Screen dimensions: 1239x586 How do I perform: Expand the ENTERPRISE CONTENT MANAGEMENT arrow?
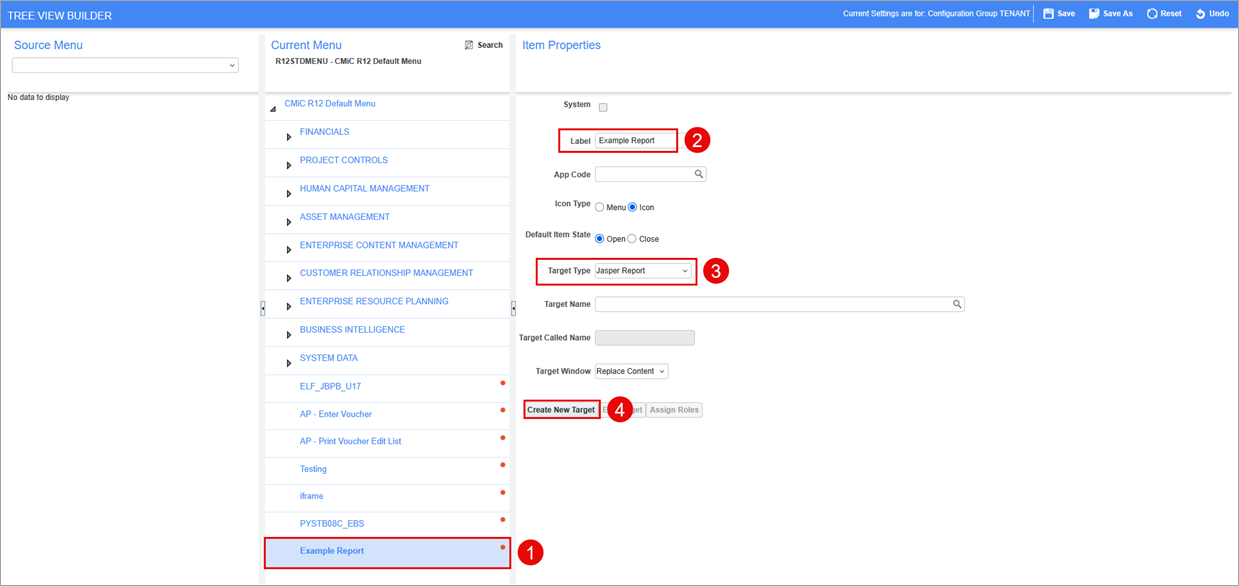point(289,250)
